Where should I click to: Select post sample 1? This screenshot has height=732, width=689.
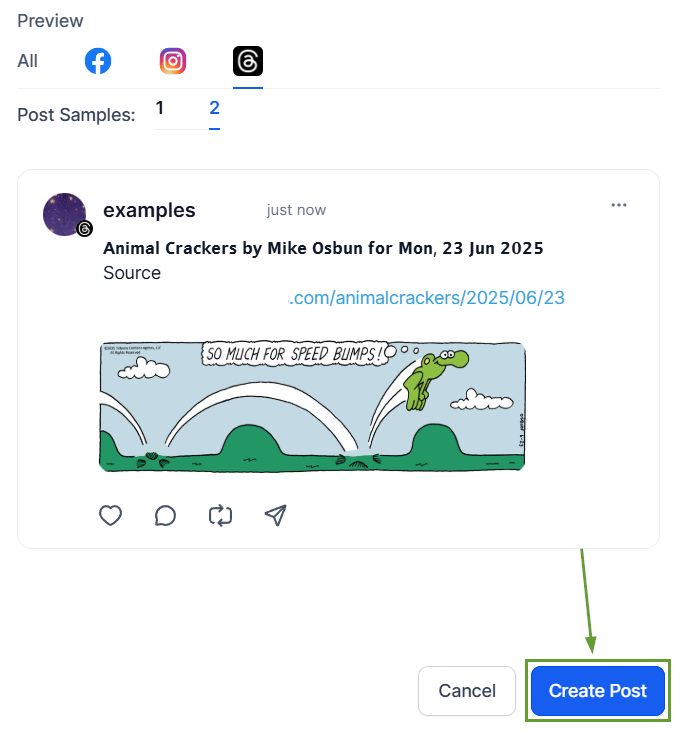click(x=160, y=108)
